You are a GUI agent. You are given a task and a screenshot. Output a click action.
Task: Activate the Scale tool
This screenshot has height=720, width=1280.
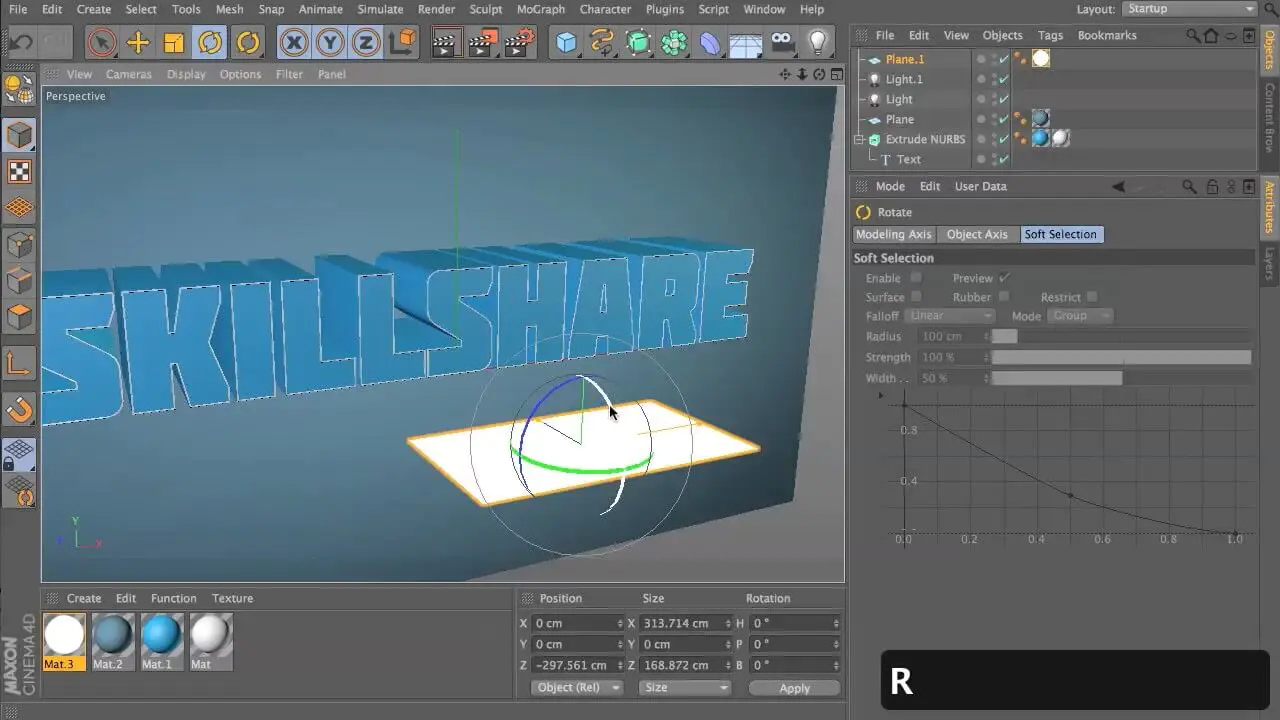coord(173,42)
